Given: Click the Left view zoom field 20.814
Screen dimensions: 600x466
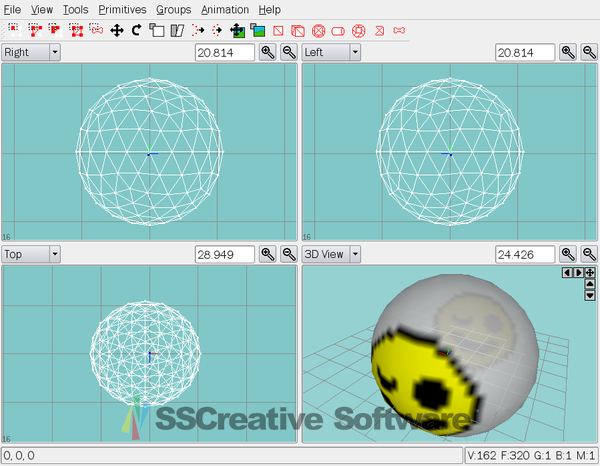Looking at the screenshot, I should pyautogui.click(x=525, y=52).
